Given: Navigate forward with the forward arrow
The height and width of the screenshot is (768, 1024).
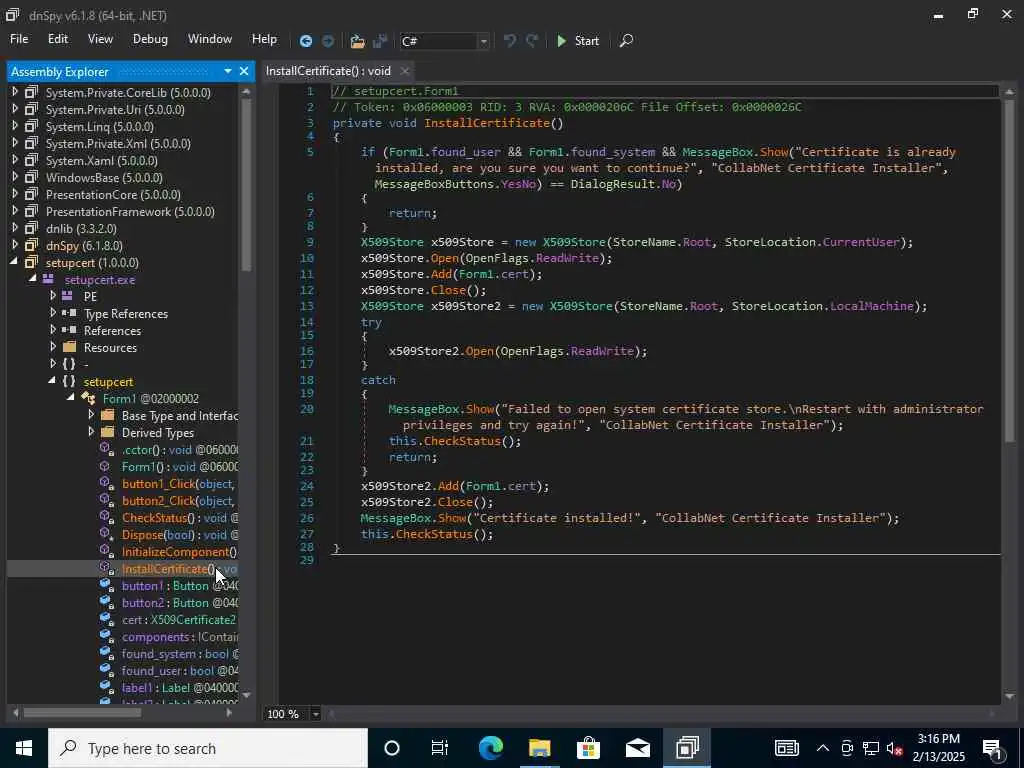Looking at the screenshot, I should tap(328, 41).
